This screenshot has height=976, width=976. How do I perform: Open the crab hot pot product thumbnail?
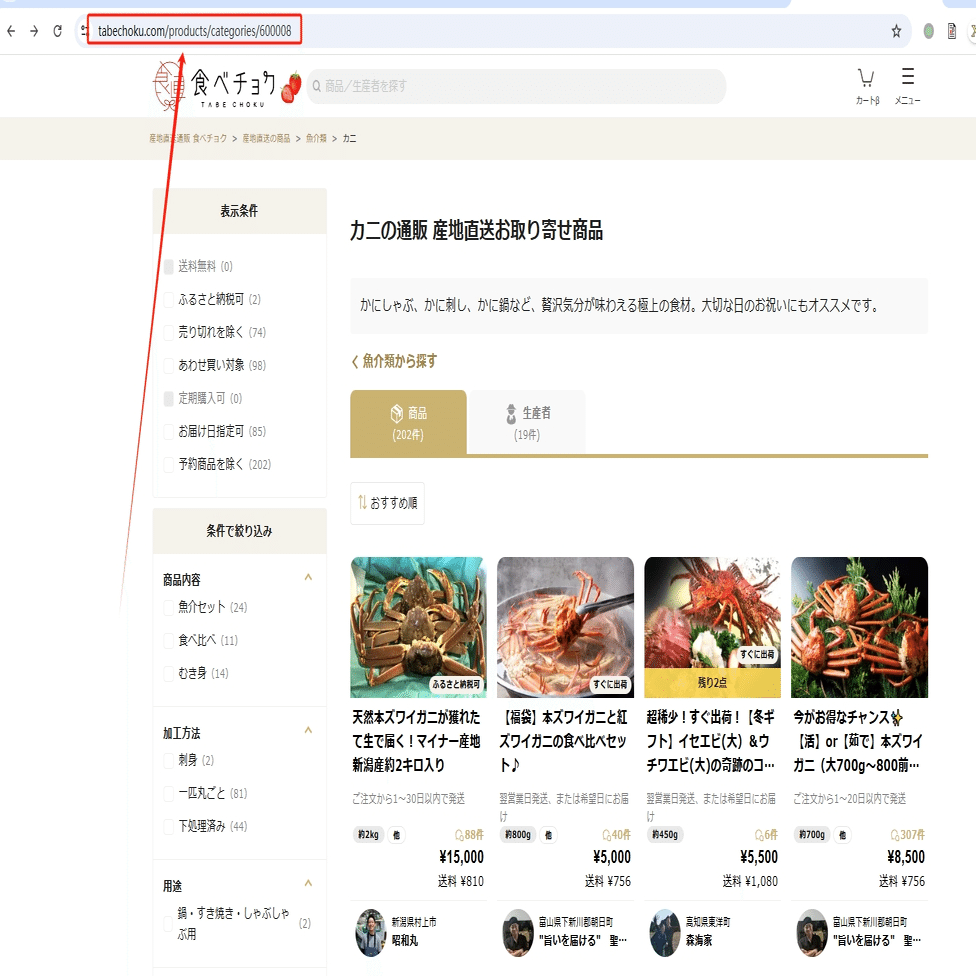pos(565,627)
